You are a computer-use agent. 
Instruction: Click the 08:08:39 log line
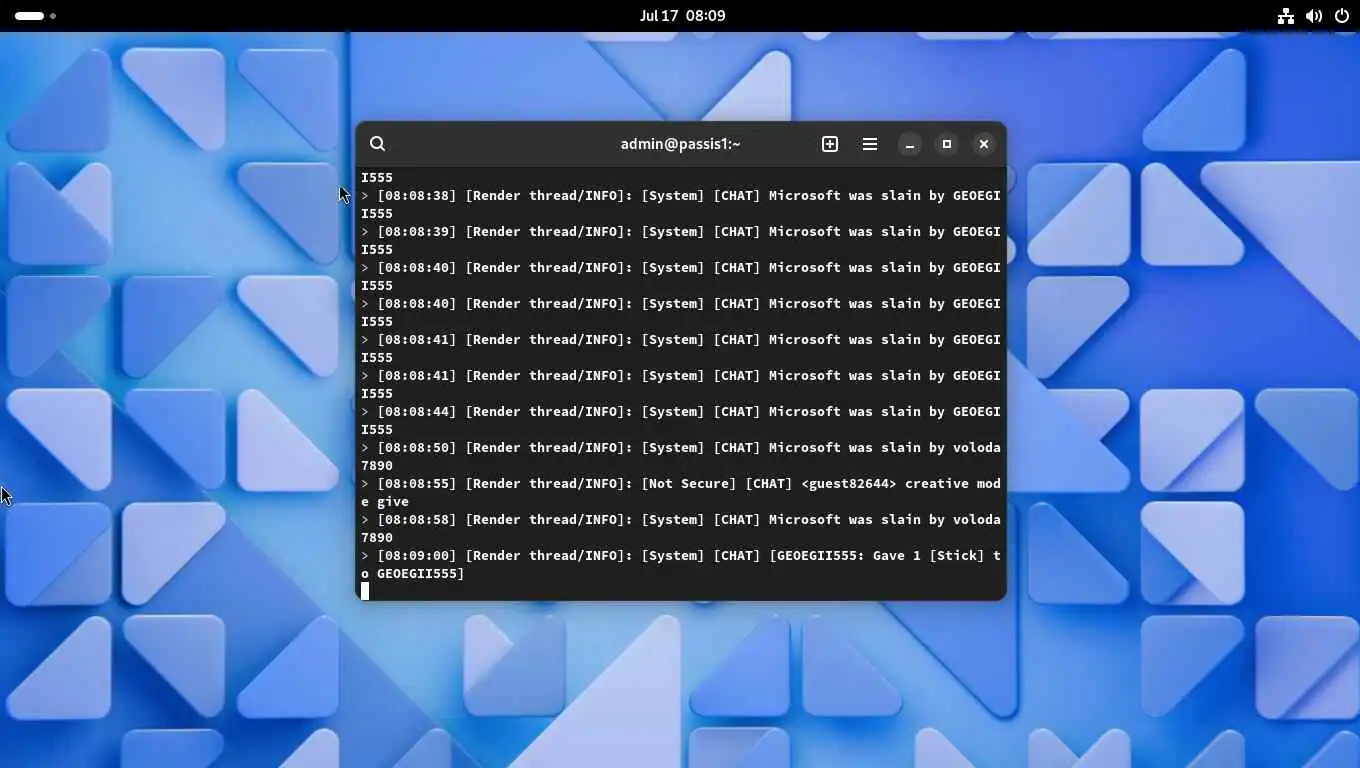[x=681, y=241]
